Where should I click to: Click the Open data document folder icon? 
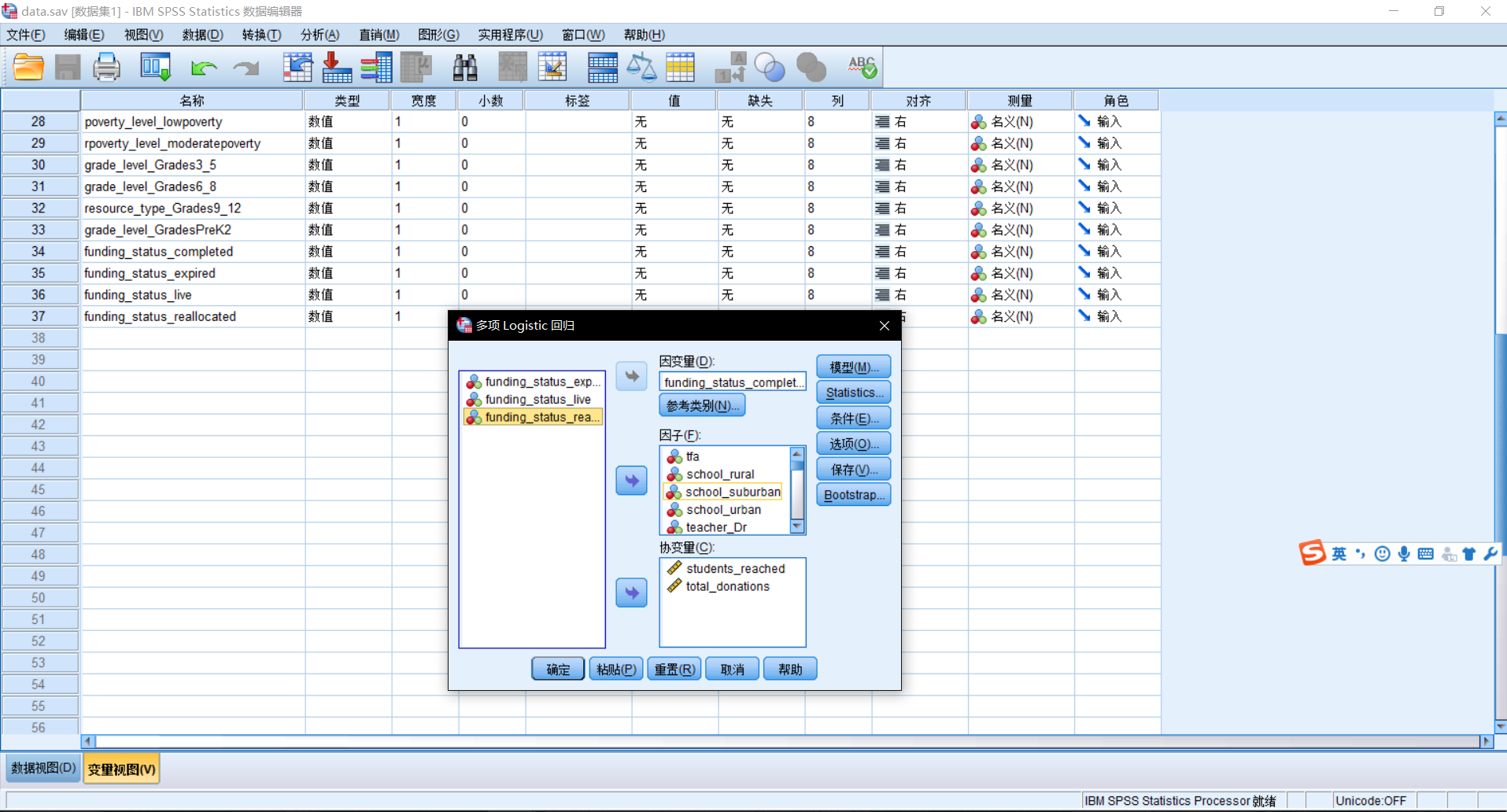[28, 68]
